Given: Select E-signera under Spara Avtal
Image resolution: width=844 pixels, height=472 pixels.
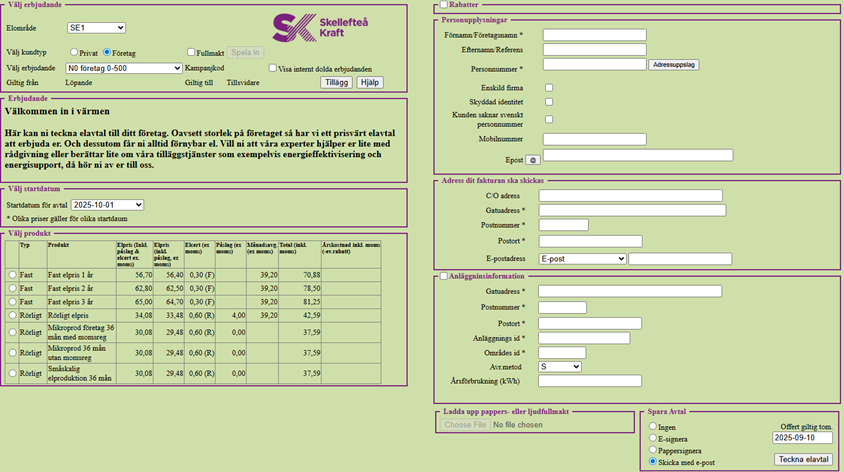Looking at the screenshot, I should (x=655, y=438).
